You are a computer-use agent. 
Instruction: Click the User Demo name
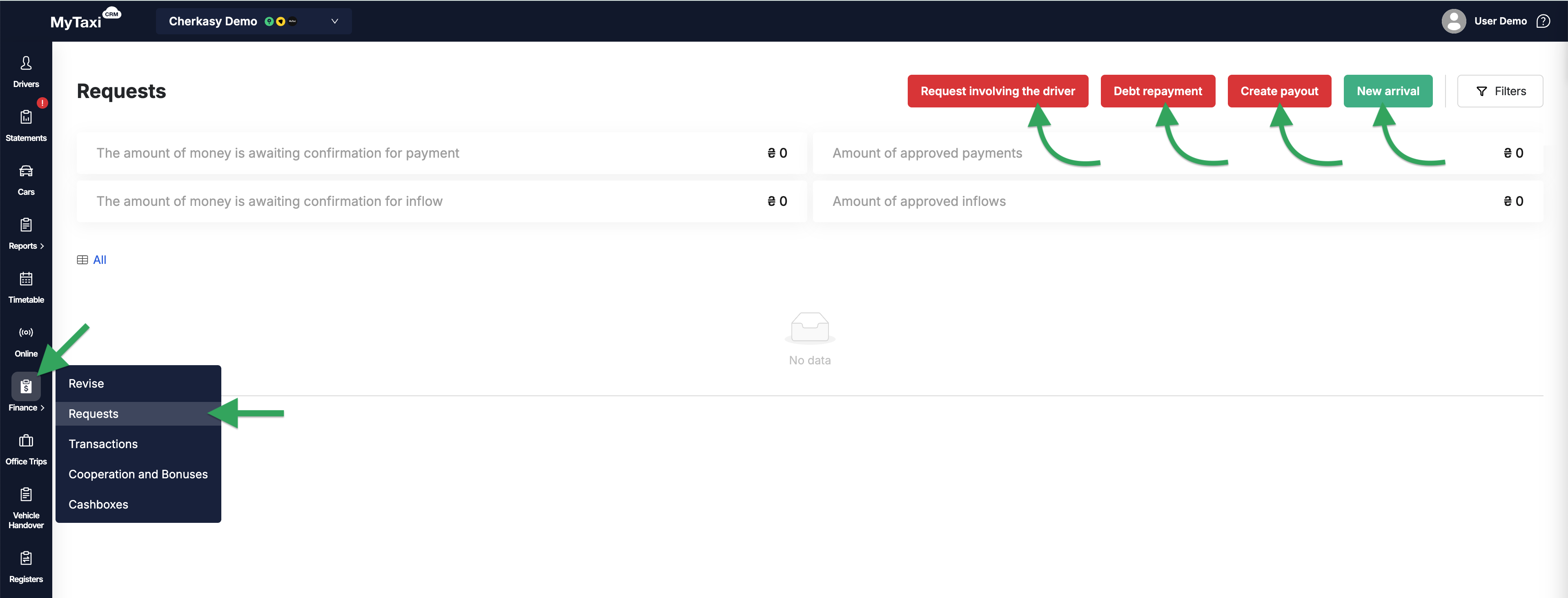coord(1500,21)
